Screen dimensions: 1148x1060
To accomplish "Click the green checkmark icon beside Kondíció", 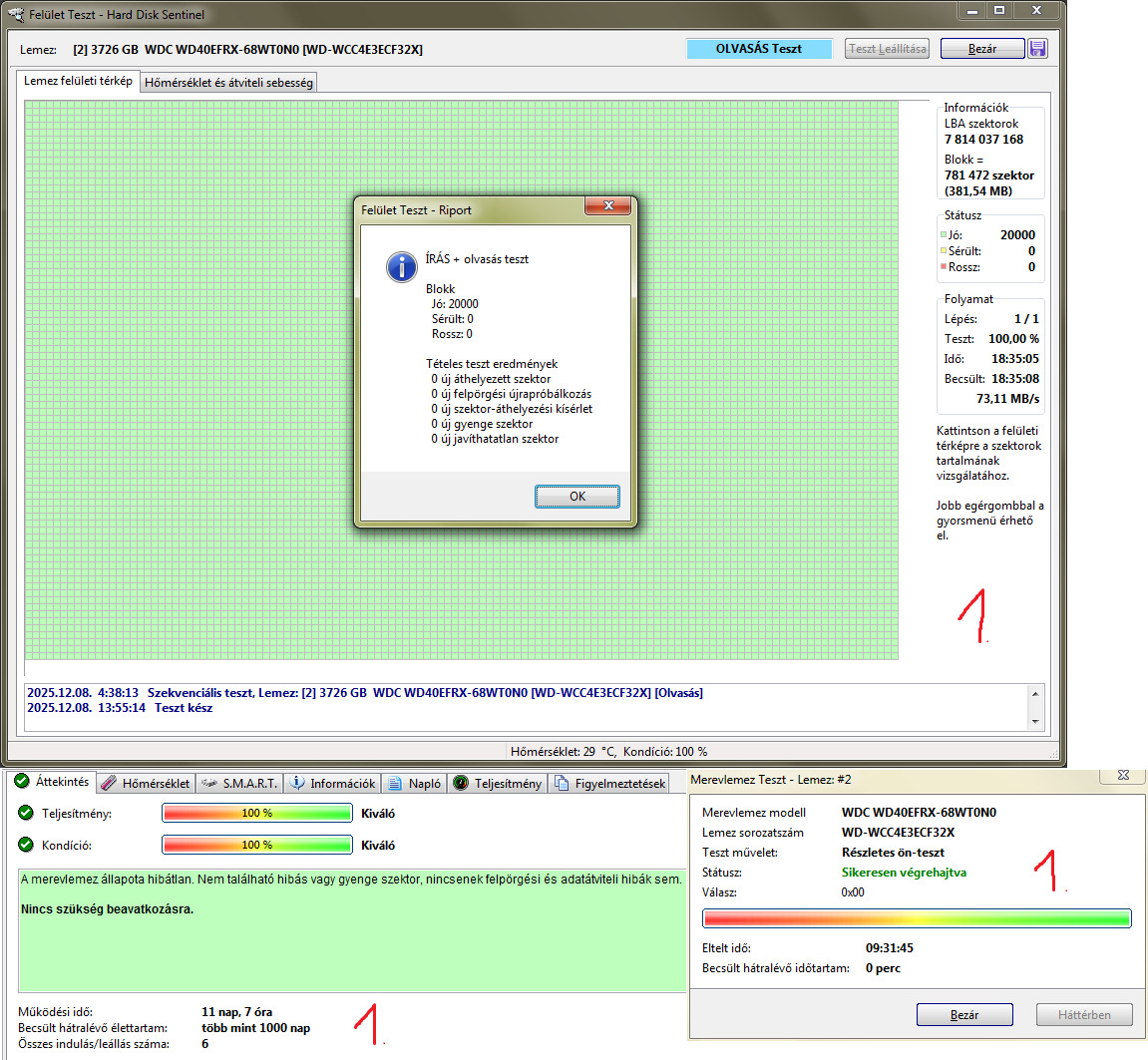I will tap(26, 844).
